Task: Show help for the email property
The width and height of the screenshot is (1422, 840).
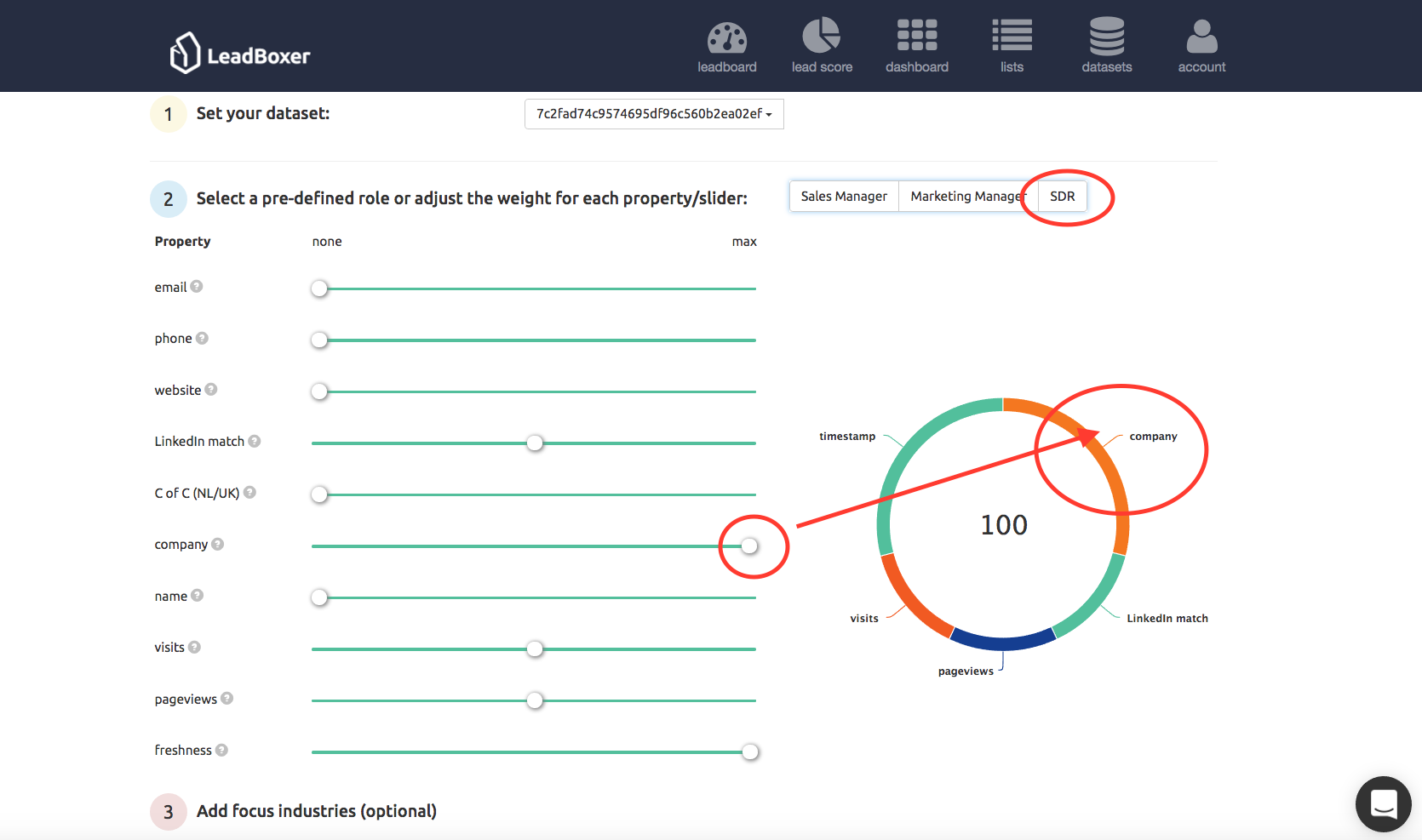Action: coord(197,287)
